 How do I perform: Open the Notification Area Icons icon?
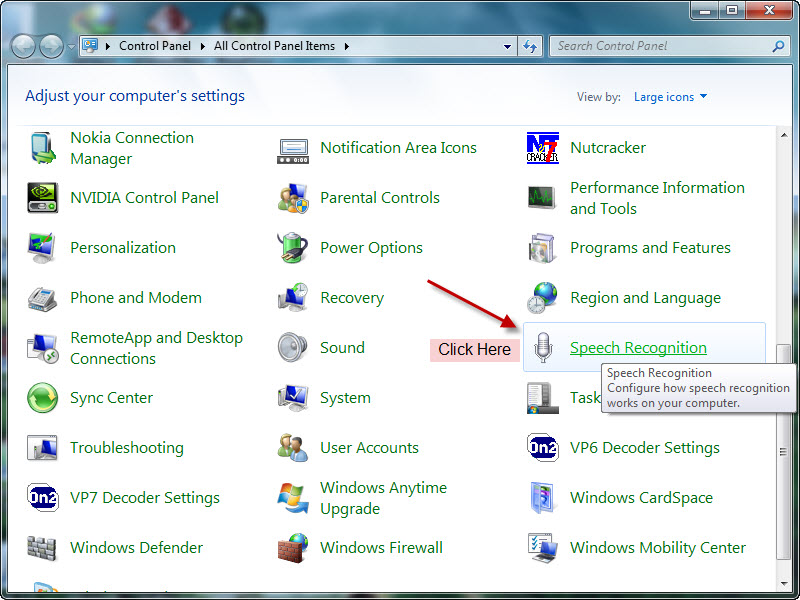pyautogui.click(x=292, y=151)
